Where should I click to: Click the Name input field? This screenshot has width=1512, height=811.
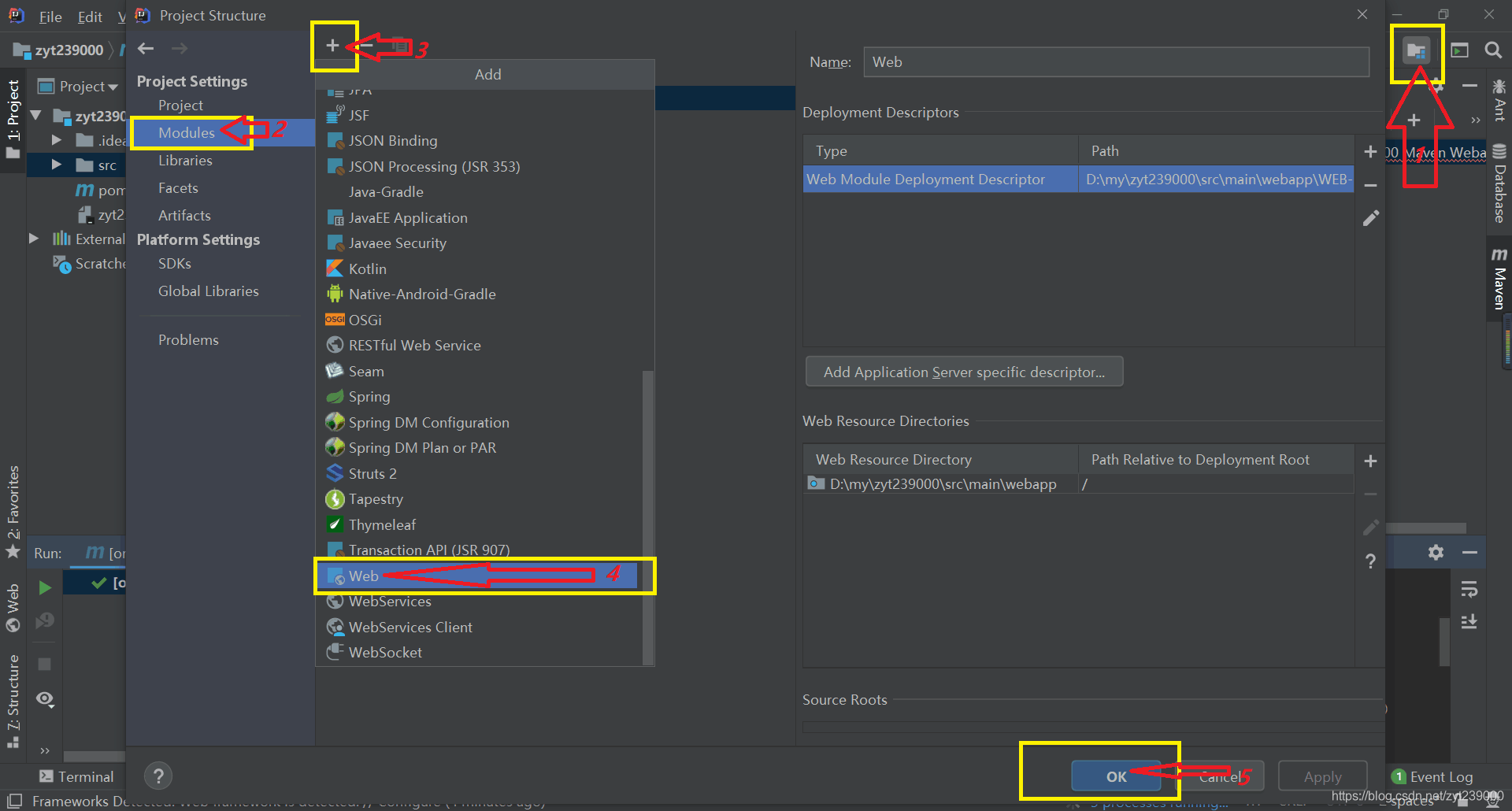1116,61
